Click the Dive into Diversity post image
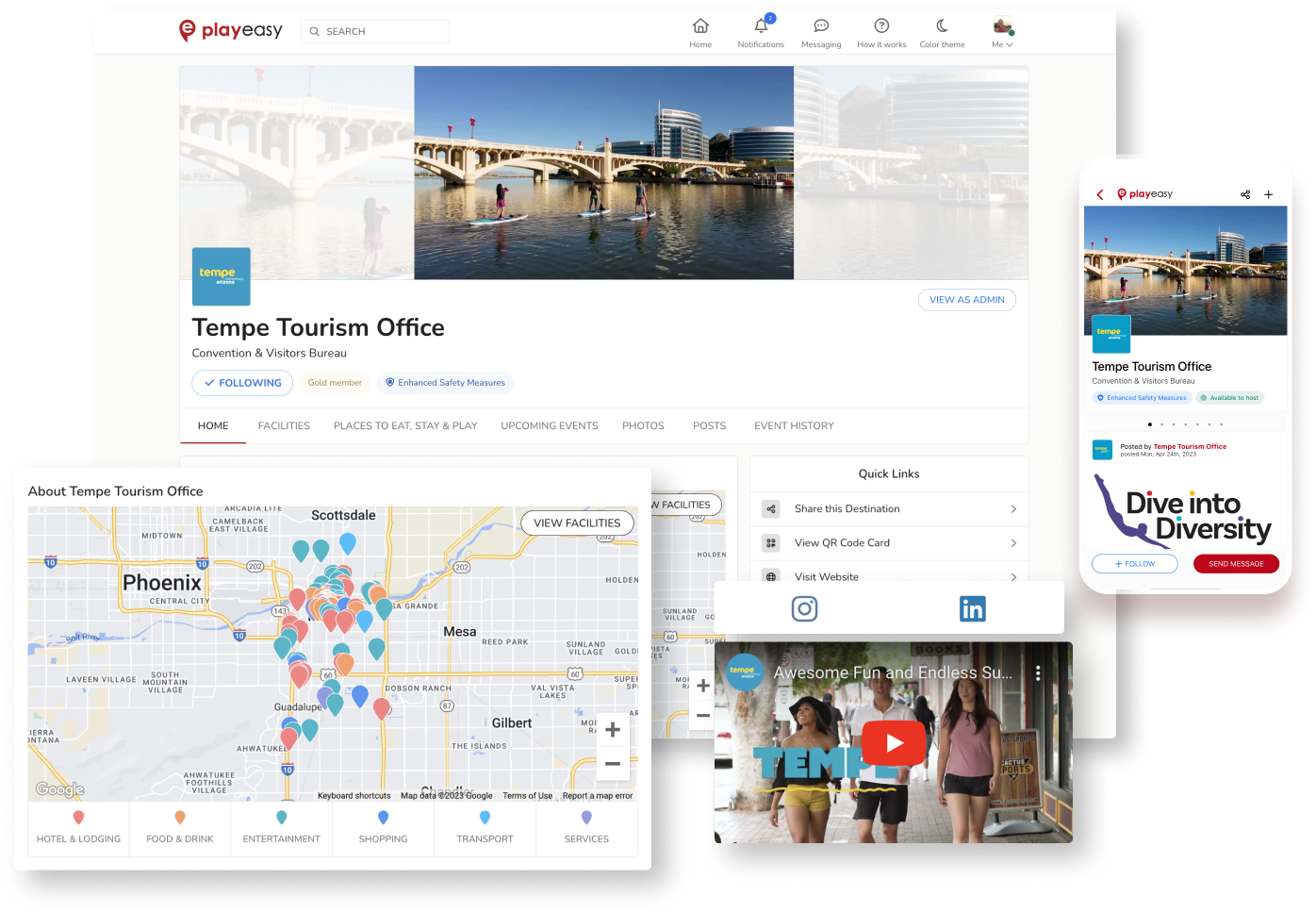 click(1185, 509)
